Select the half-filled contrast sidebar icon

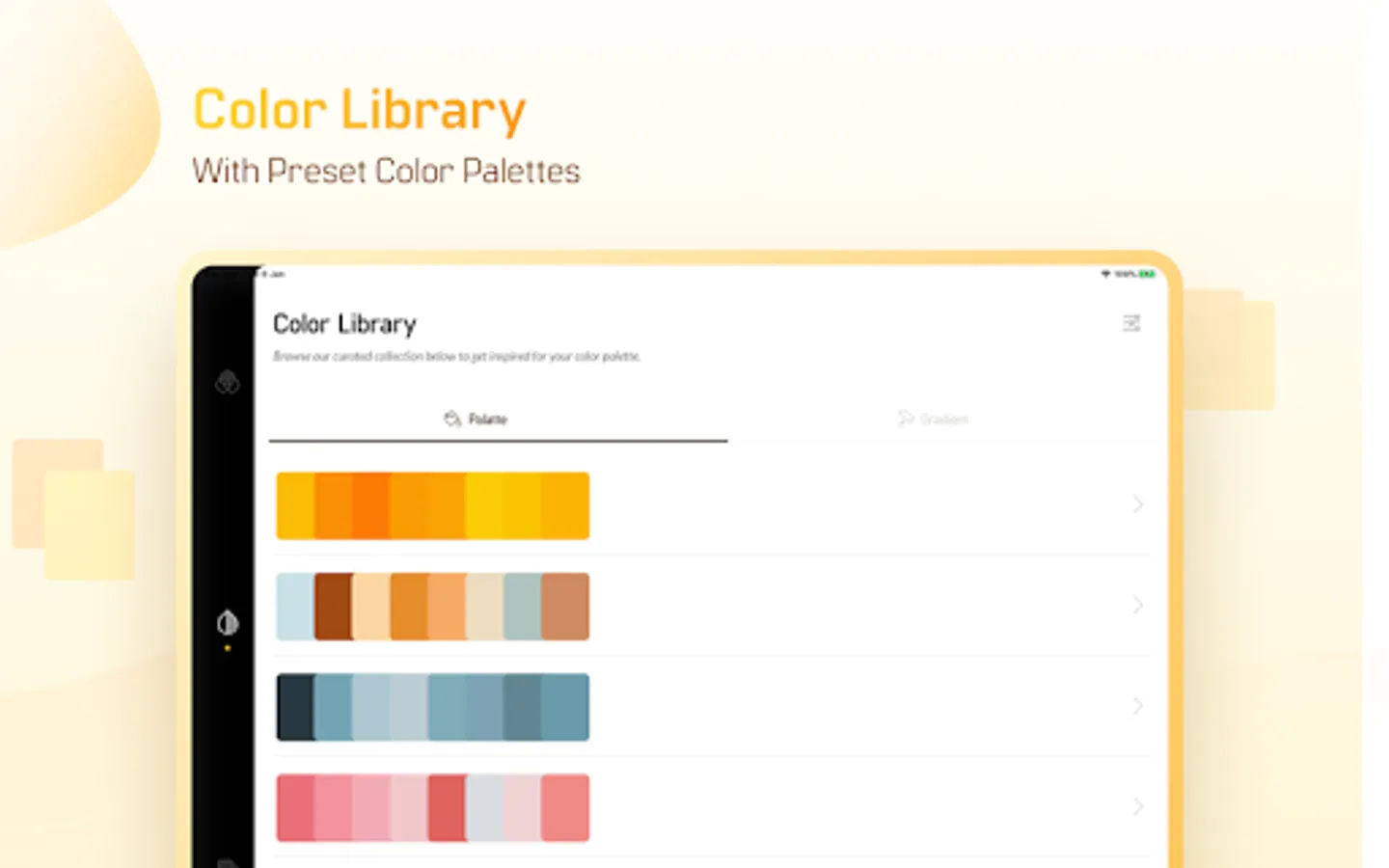click(228, 623)
